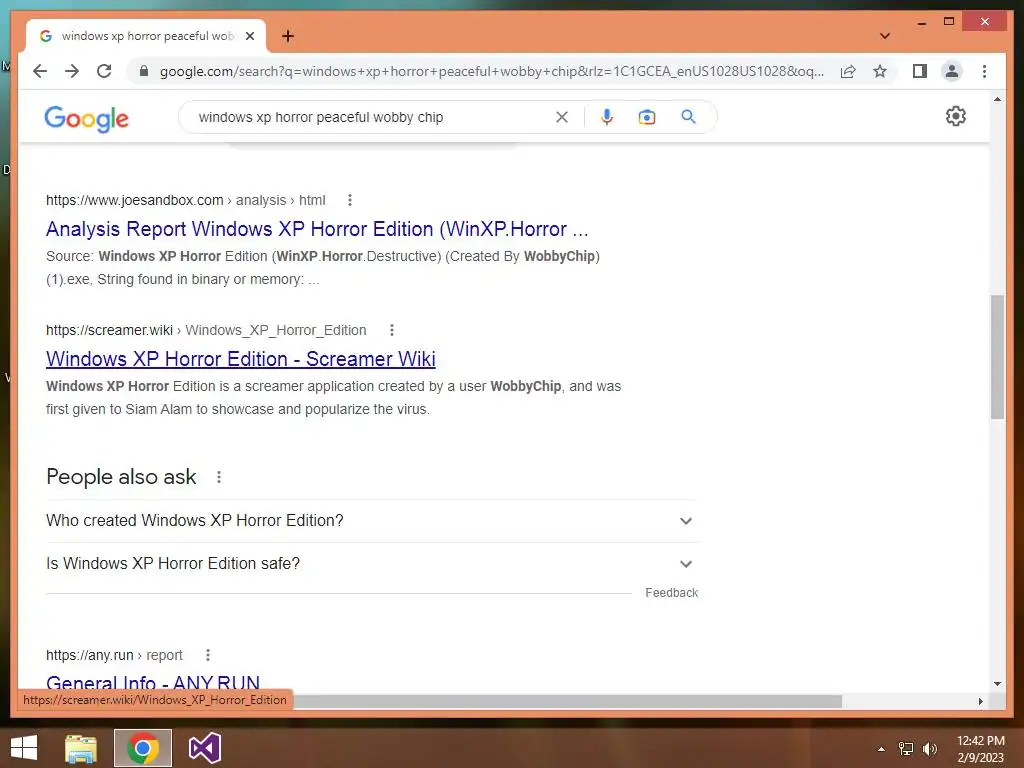This screenshot has height=768, width=1024.
Task: Open the volume tray control
Action: click(930, 749)
